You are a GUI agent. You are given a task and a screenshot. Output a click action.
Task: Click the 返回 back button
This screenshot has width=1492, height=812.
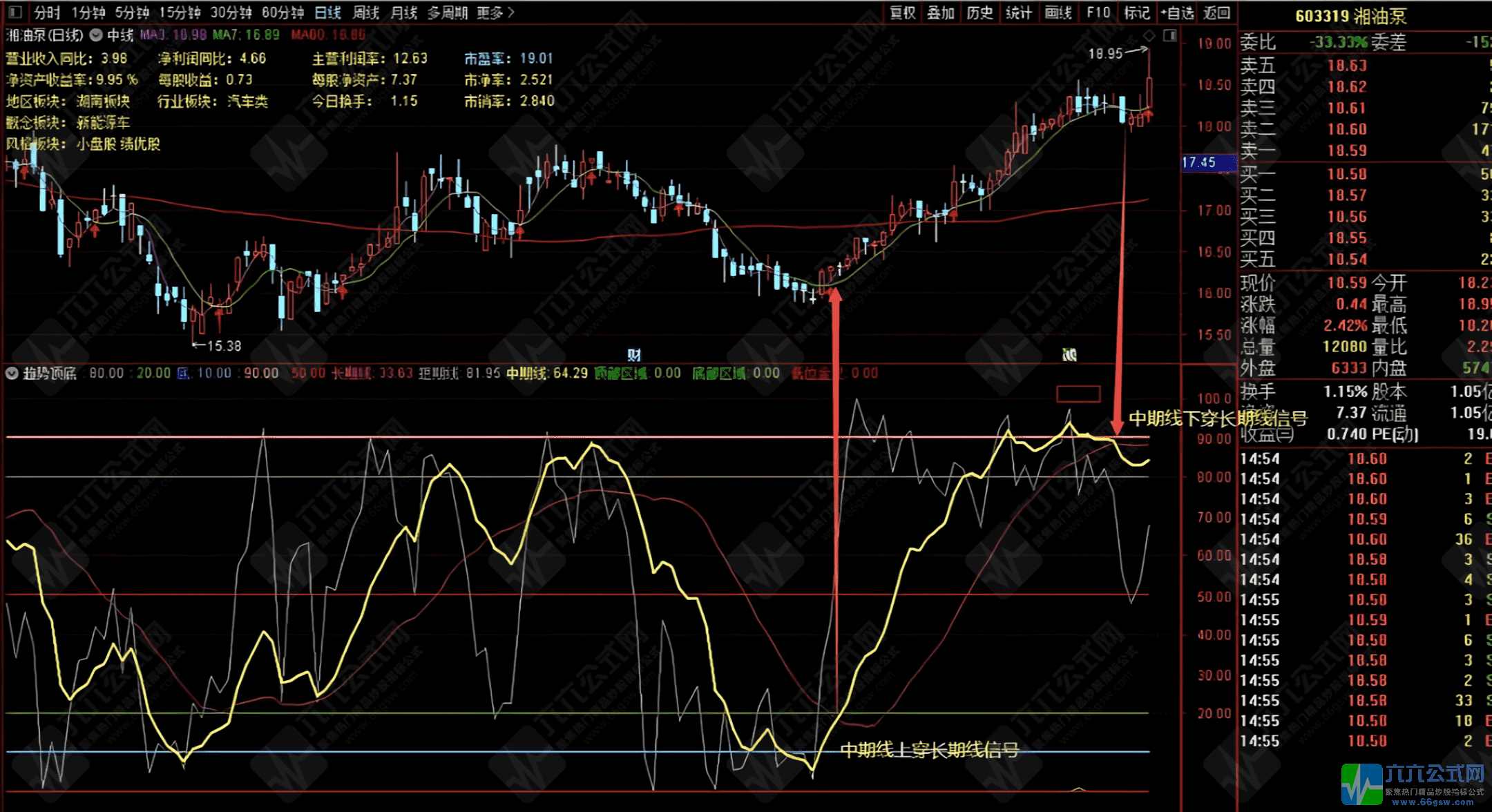1217,12
